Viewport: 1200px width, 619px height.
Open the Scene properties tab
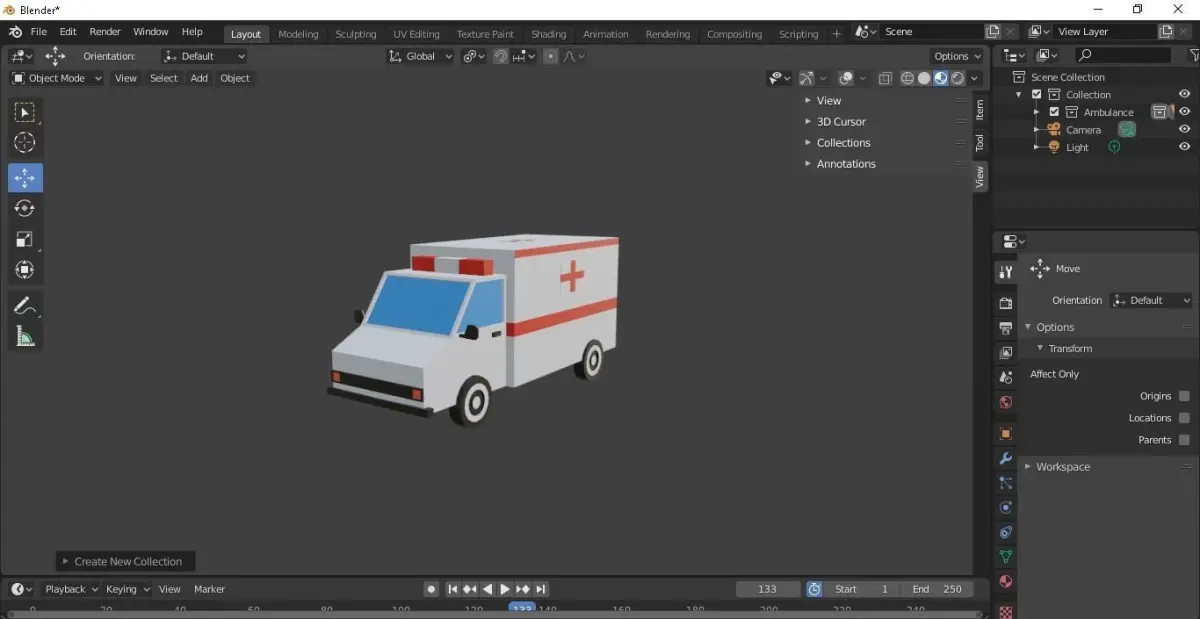tap(1006, 378)
